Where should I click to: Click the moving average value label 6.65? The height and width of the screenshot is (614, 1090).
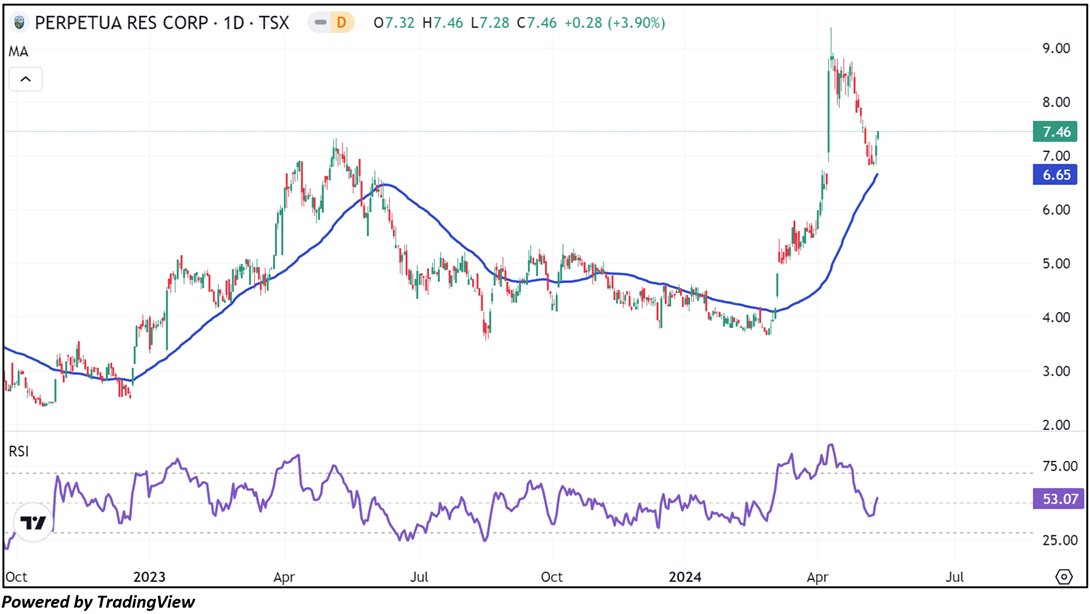click(x=1055, y=175)
